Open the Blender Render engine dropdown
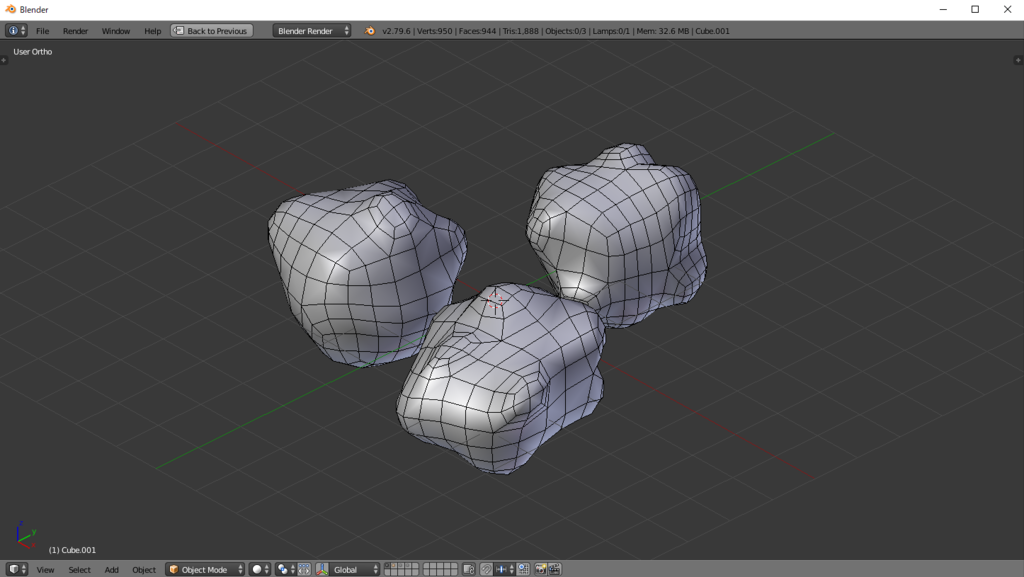This screenshot has width=1024, height=577. [x=312, y=31]
